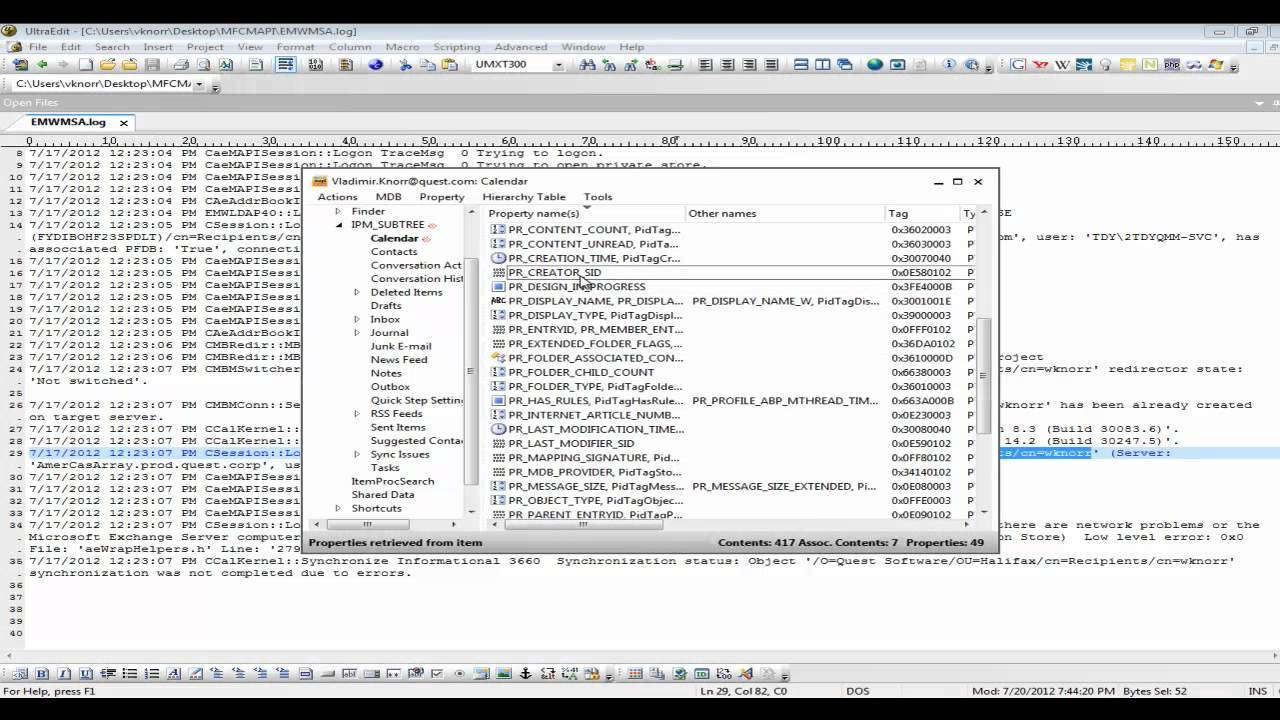Click the Google search icon
The width and height of the screenshot is (1280, 720).
(x=1018, y=65)
